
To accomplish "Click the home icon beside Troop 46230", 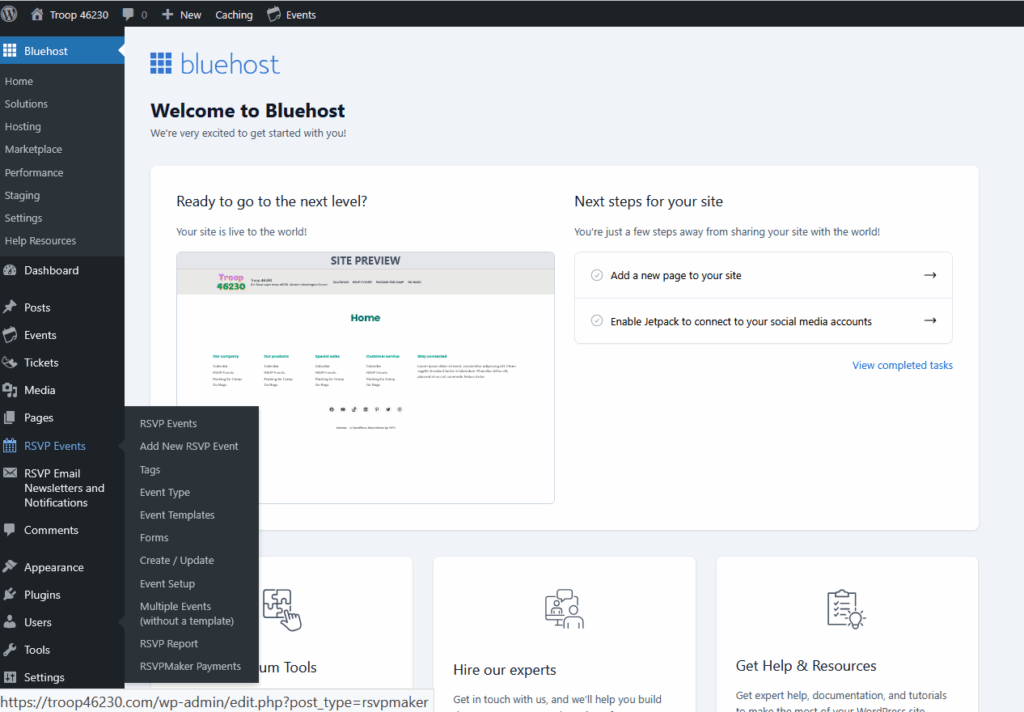I will coord(37,14).
